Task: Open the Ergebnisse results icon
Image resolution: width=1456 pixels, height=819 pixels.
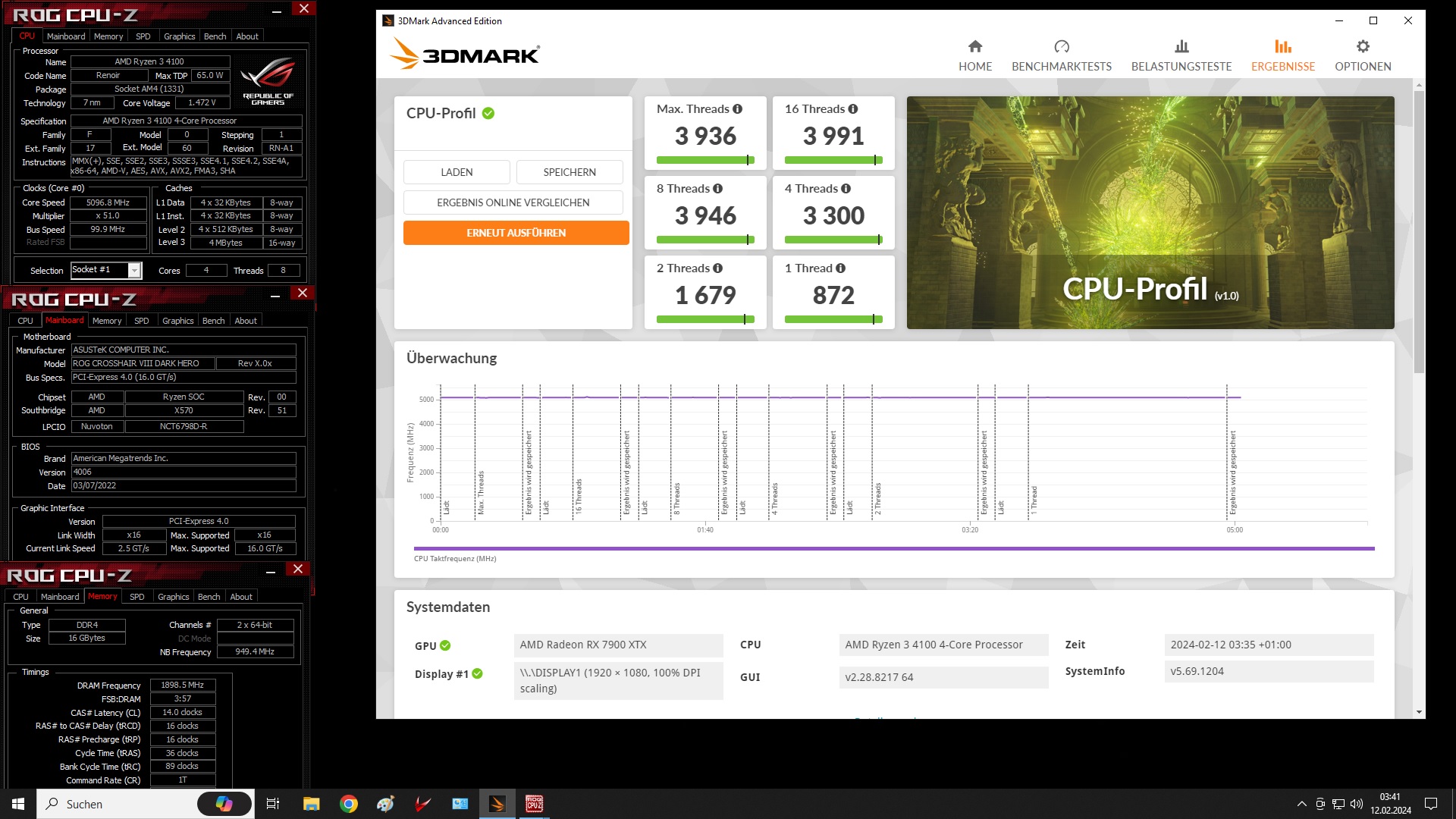Action: 1283,46
